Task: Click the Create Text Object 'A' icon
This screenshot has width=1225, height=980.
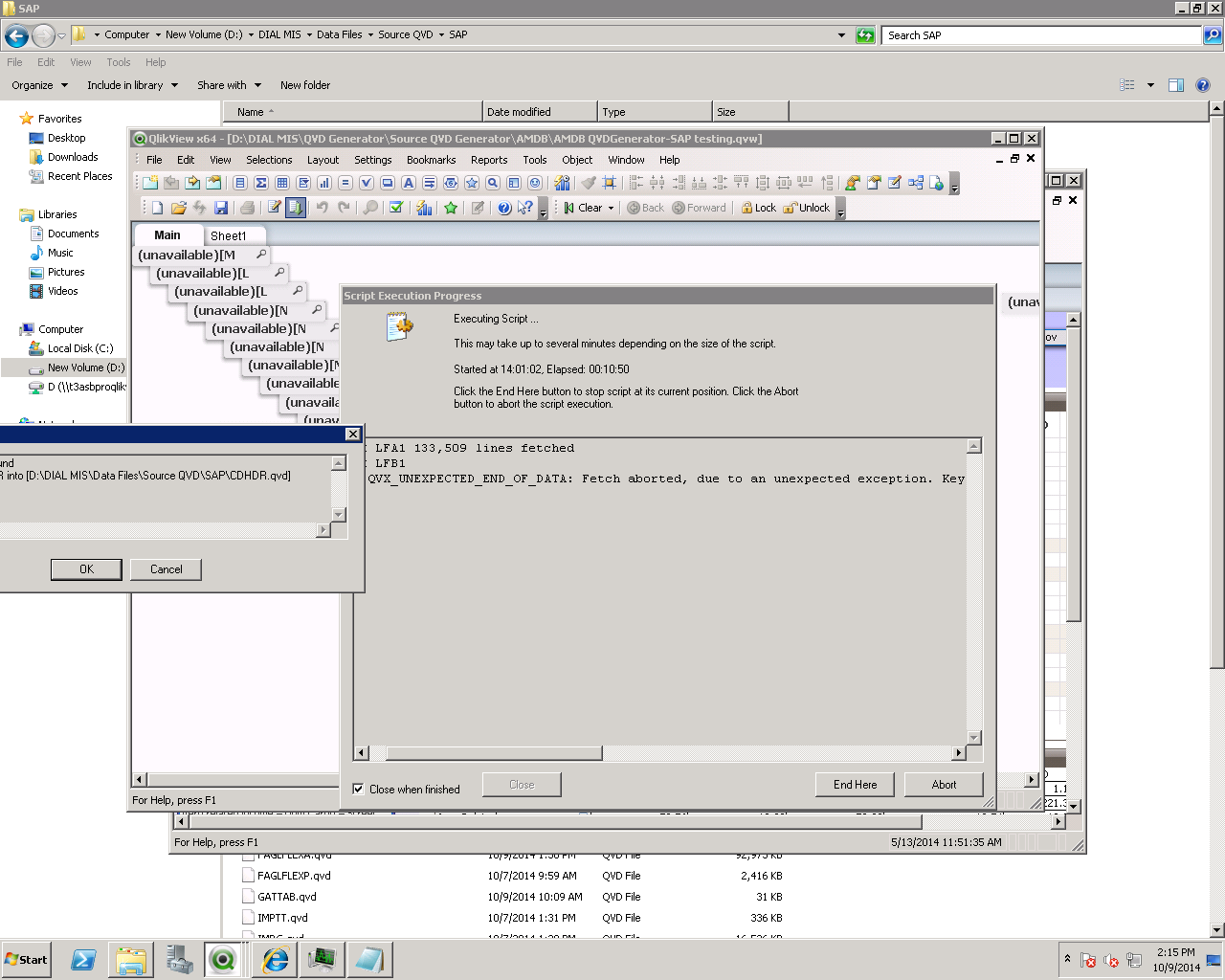Action: click(409, 183)
